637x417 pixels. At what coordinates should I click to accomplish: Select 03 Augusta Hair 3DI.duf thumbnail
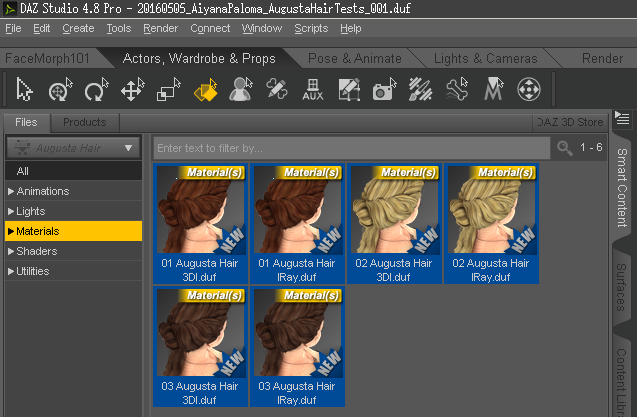(x=200, y=346)
